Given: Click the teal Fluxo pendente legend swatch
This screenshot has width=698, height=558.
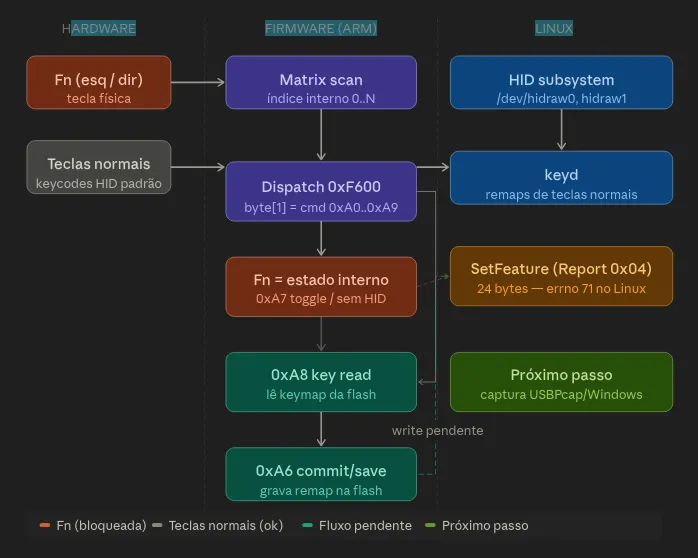Looking at the screenshot, I should coord(307,525).
